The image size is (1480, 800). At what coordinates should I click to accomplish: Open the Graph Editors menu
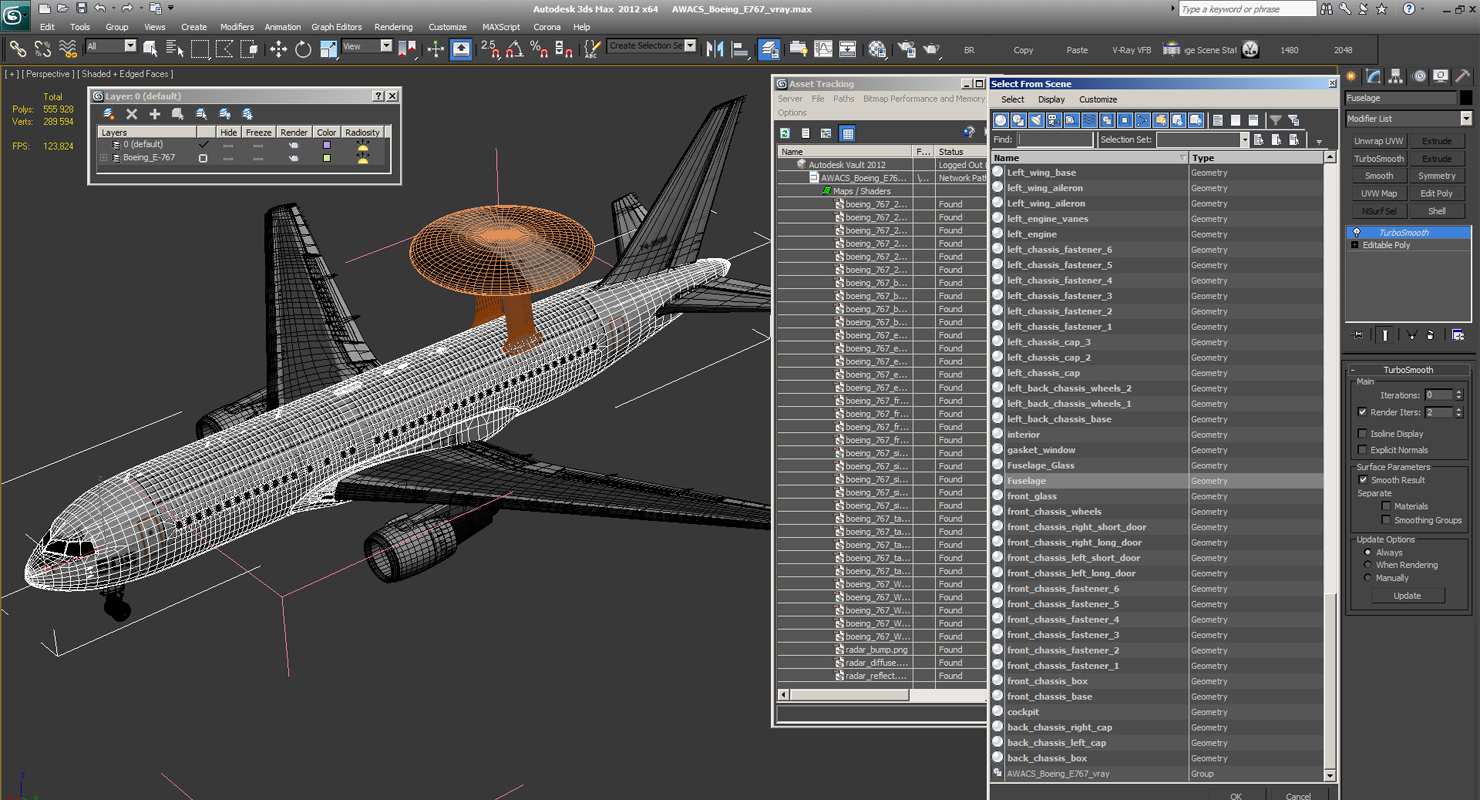pyautogui.click(x=337, y=27)
